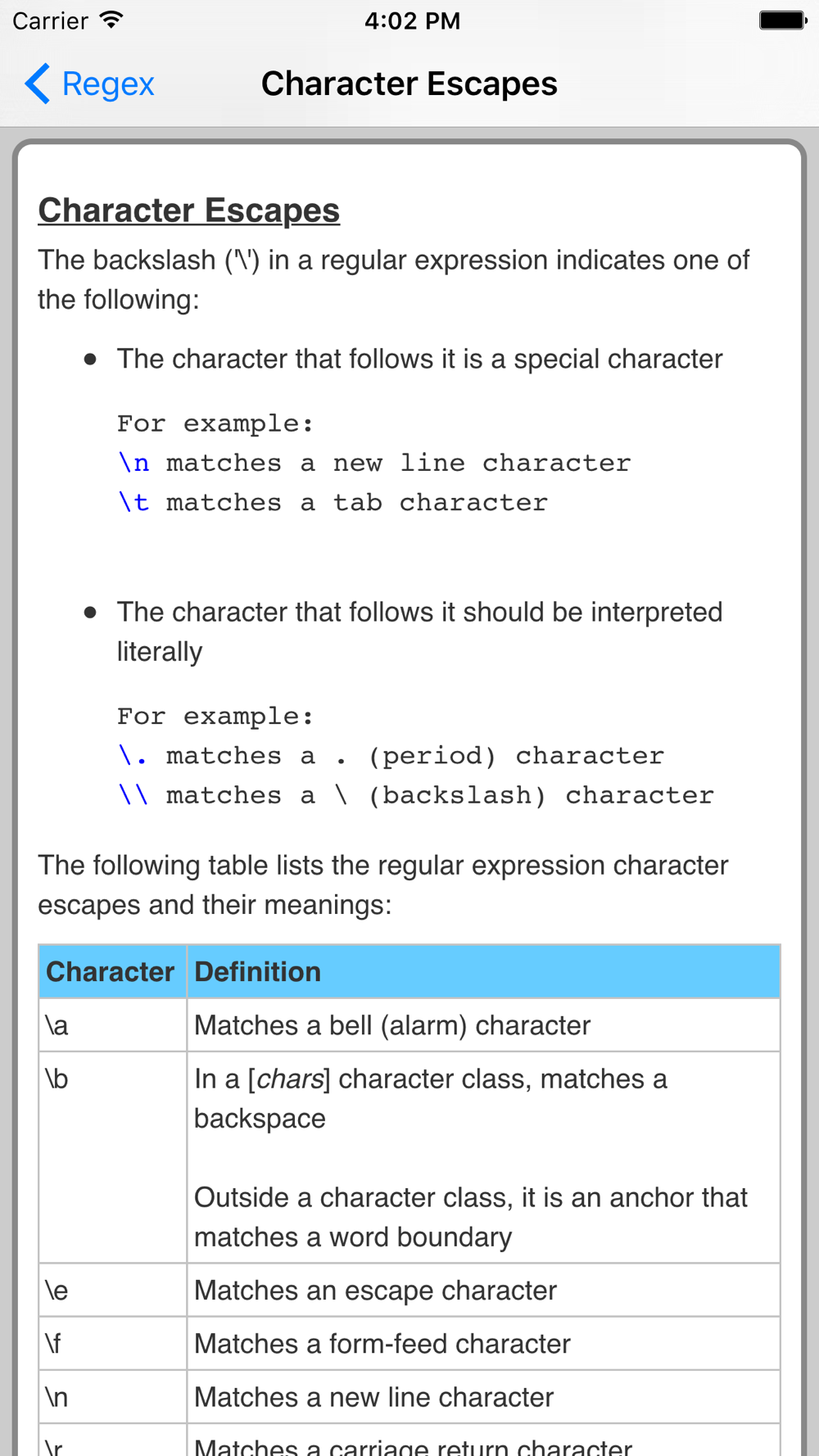Tap 'Matches a form-feed character' cell

coord(483,1344)
